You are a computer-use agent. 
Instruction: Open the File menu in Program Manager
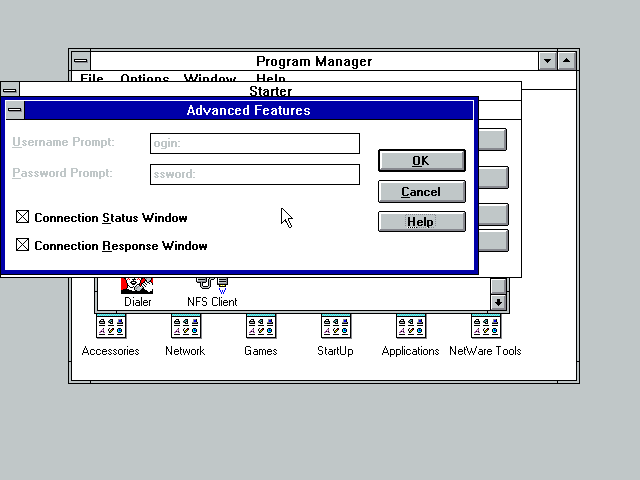coord(91,78)
